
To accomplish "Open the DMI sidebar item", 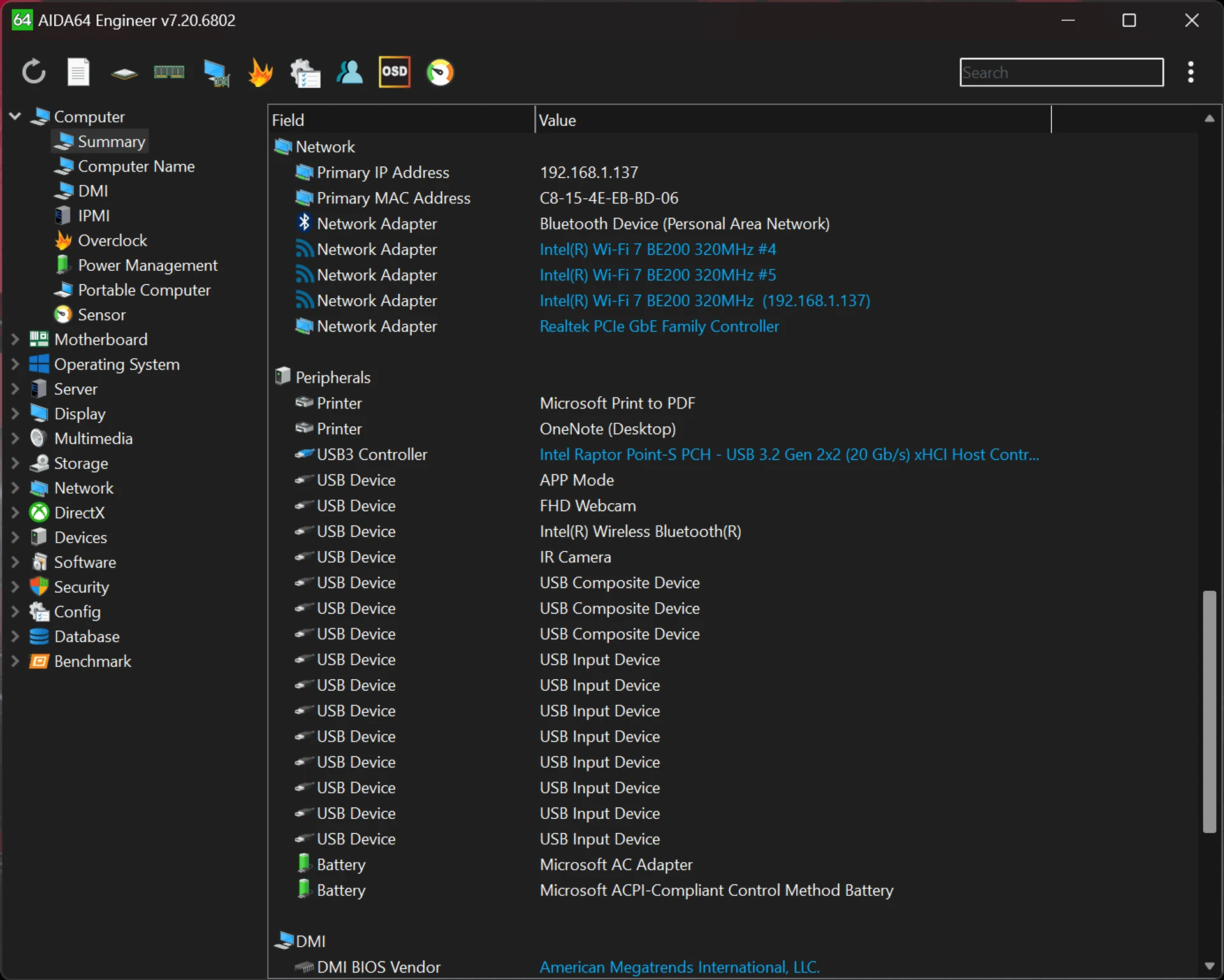I will coord(82,191).
